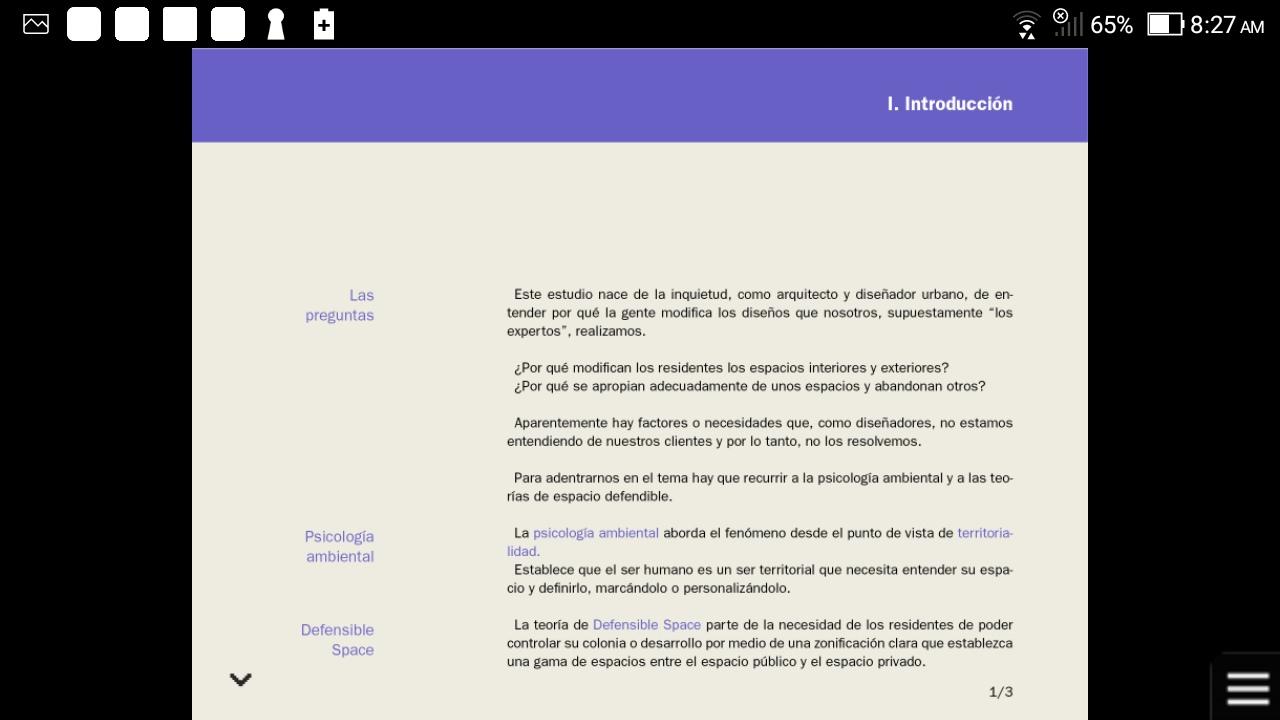This screenshot has width=1280, height=720.
Task: Tap the keyhole notification icon
Action: pos(276,24)
